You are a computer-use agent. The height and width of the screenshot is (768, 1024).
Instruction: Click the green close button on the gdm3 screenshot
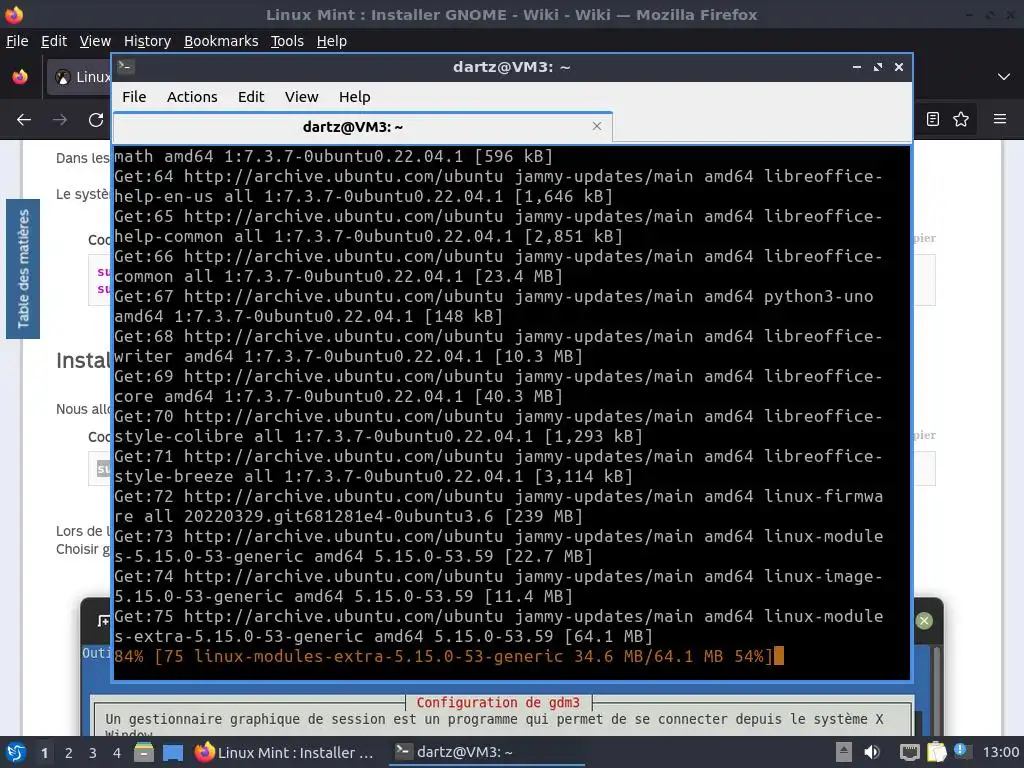point(924,621)
